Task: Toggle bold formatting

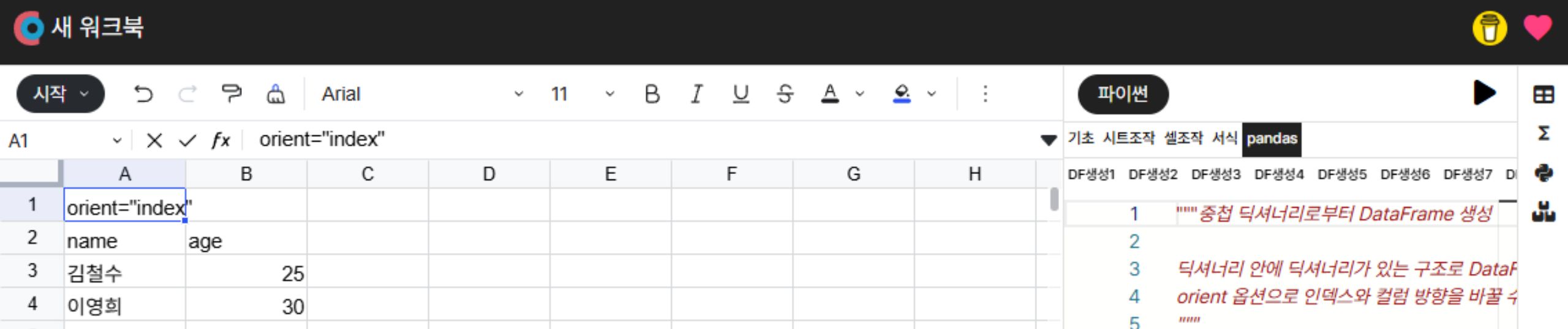Action: [x=652, y=94]
